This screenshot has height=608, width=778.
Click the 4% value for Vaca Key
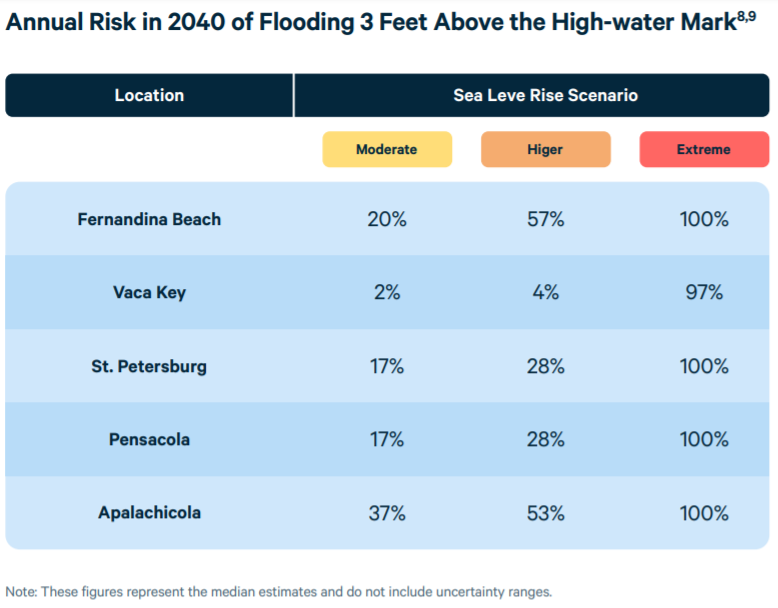point(545,293)
